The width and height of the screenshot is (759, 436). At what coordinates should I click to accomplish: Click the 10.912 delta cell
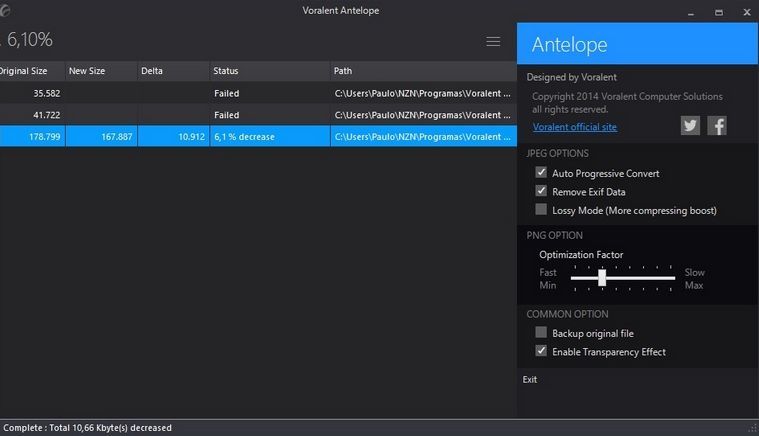[x=173, y=136]
